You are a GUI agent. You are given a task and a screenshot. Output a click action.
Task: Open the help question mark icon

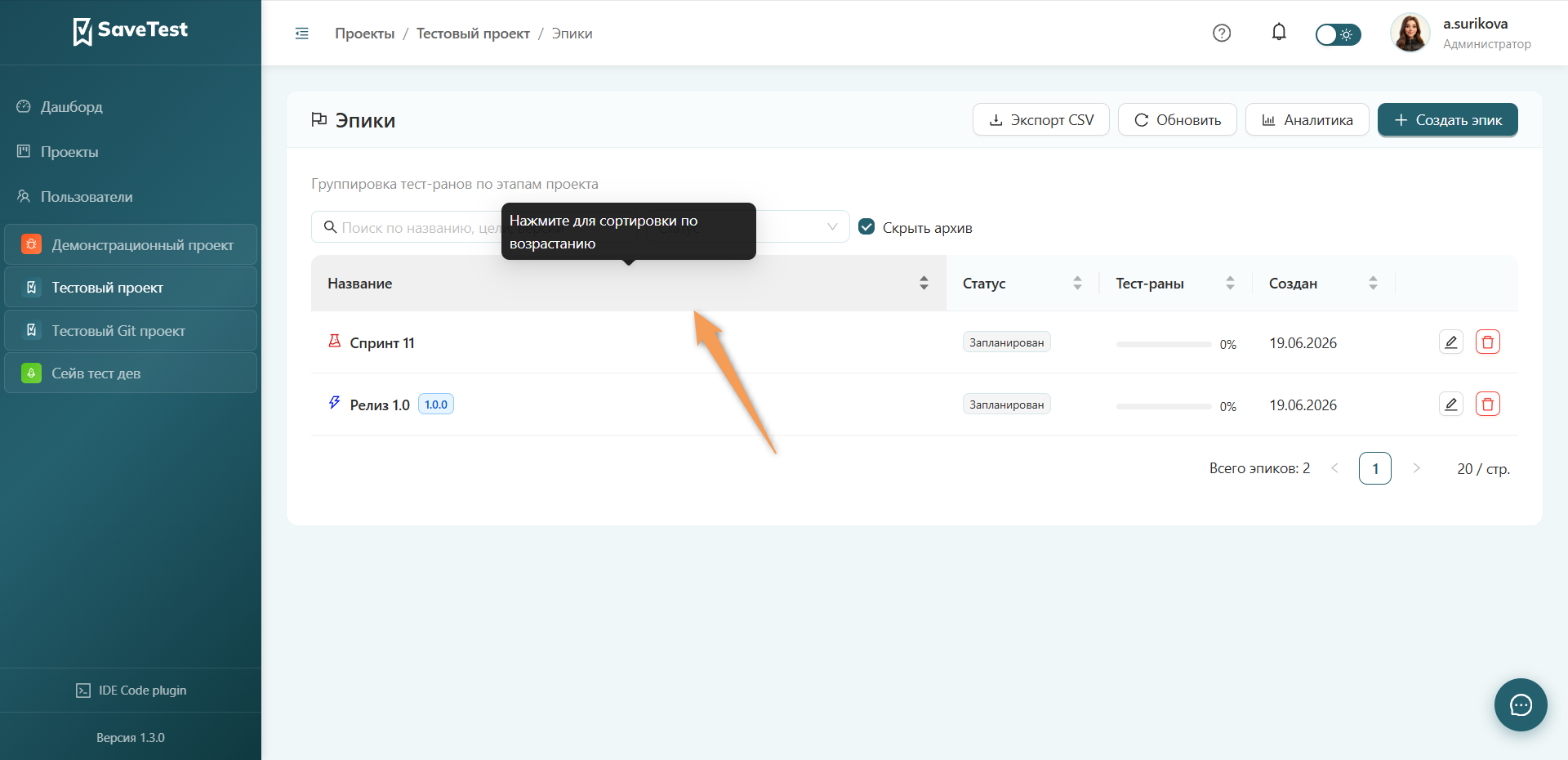tap(1222, 34)
